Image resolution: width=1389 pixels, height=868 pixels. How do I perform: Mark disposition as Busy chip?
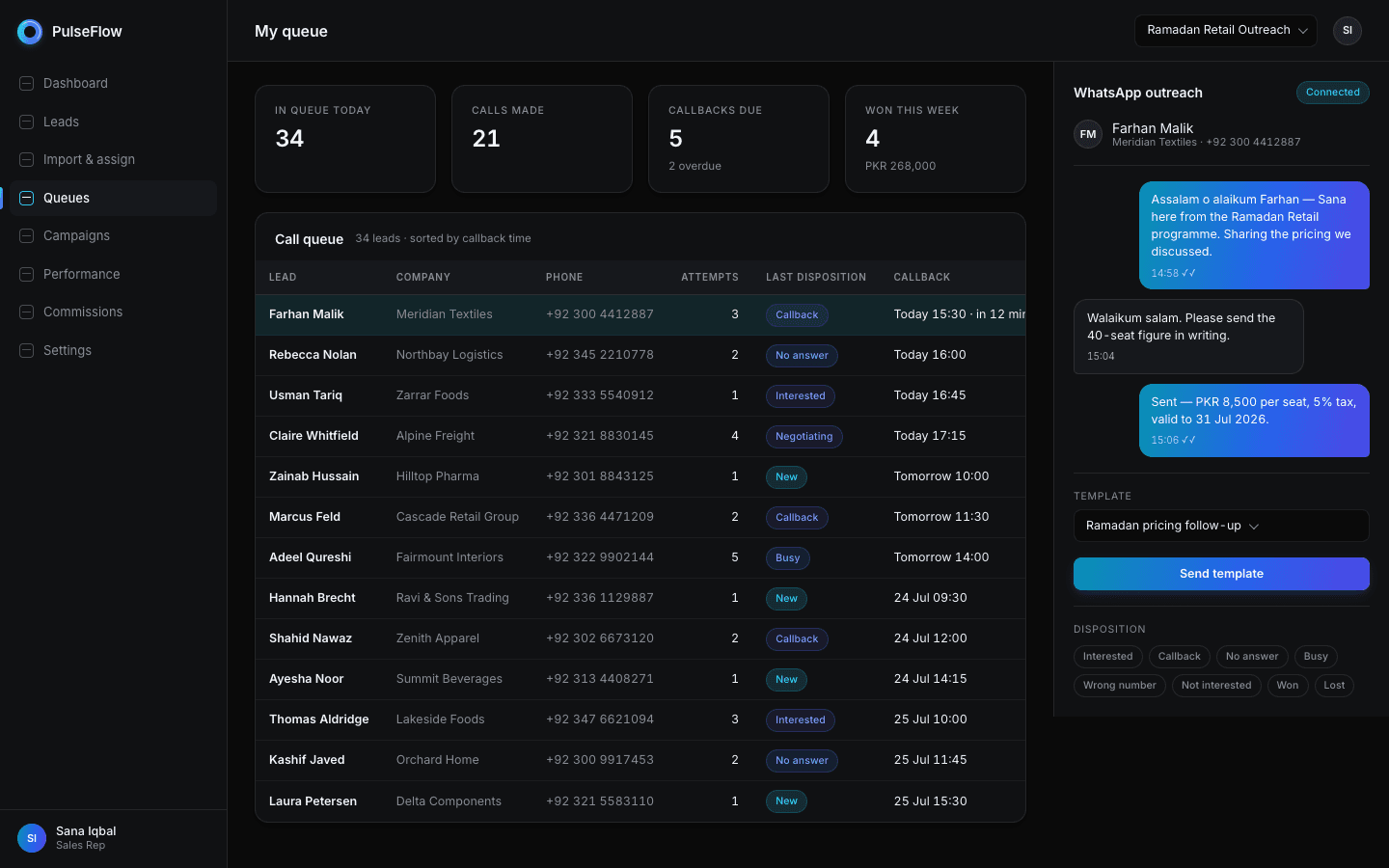(x=1316, y=657)
